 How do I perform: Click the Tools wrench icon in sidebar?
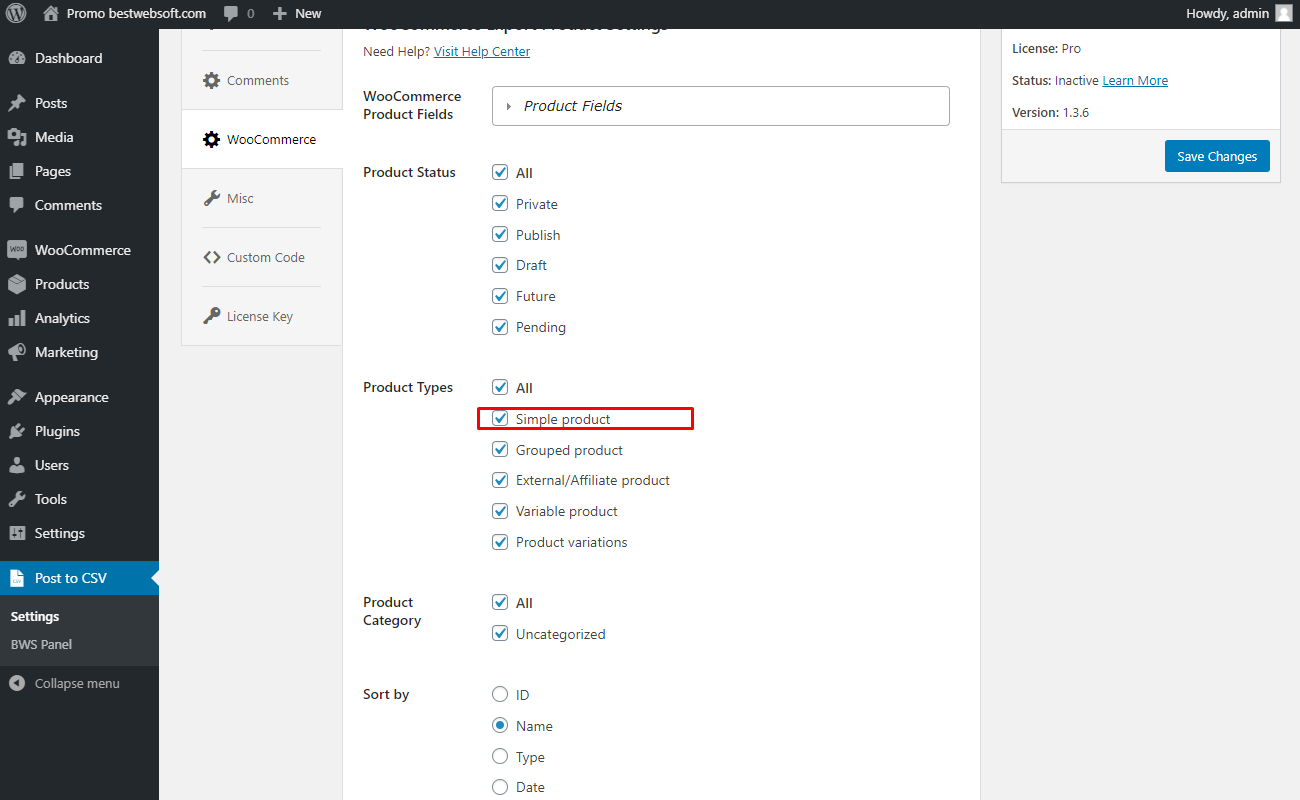[17, 499]
